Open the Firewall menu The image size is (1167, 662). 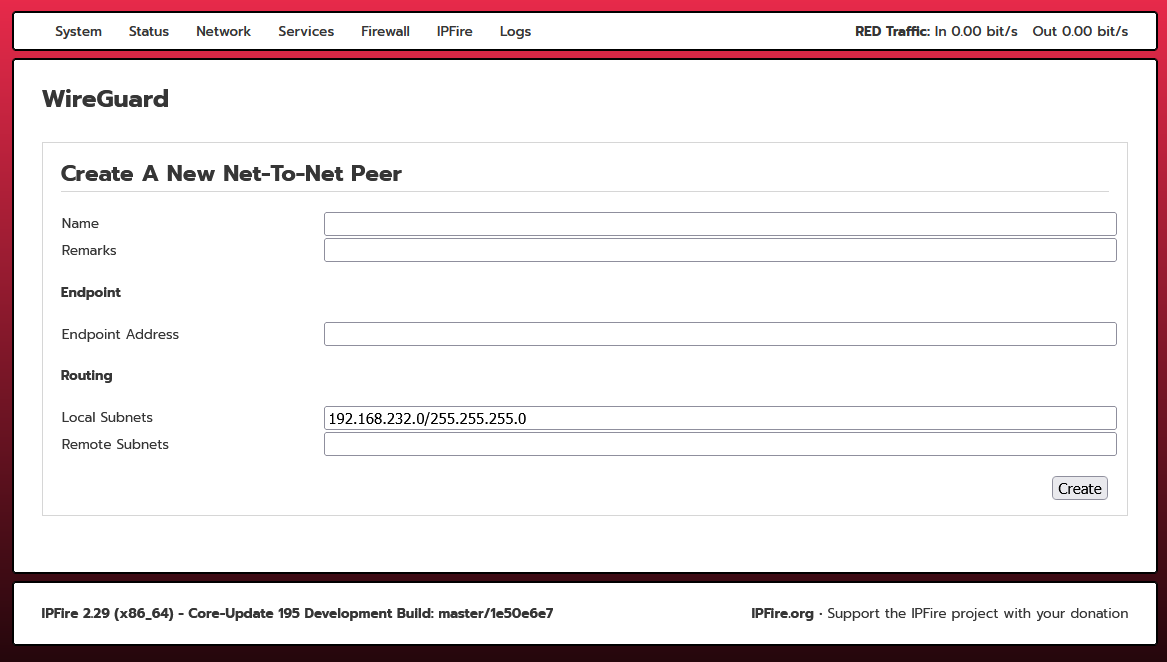pyautogui.click(x=386, y=31)
